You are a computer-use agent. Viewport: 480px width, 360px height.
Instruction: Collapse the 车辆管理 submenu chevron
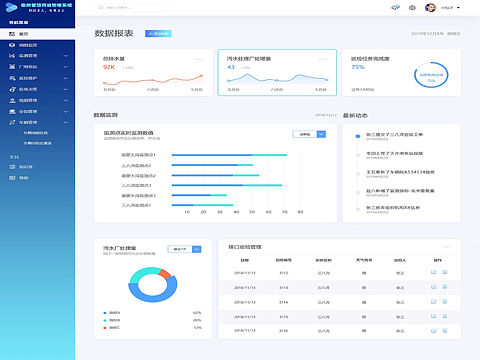coord(66,122)
